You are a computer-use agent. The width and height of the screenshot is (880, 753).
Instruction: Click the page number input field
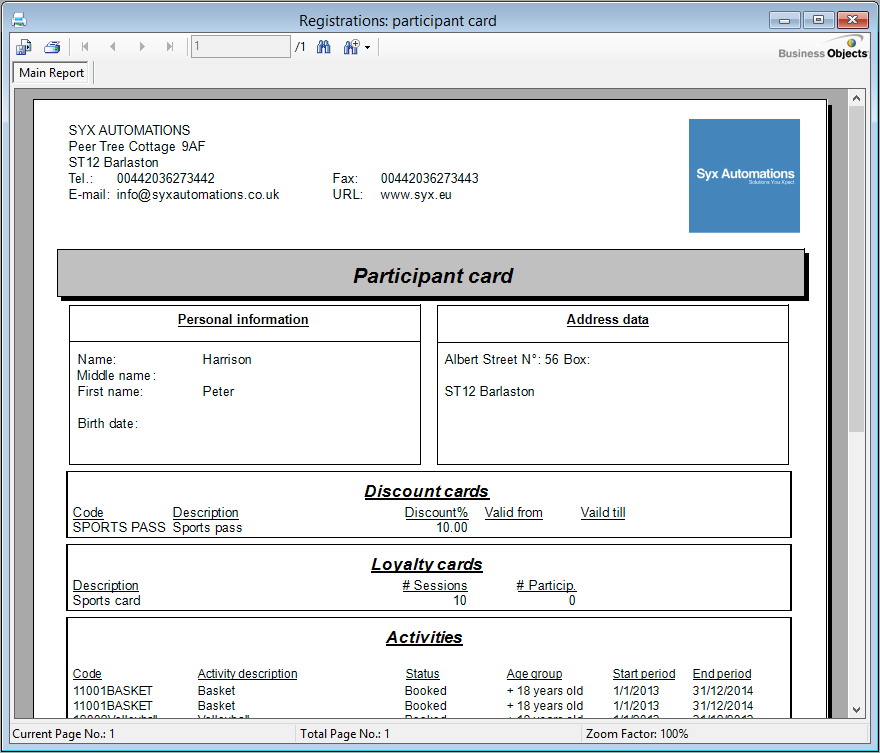coord(240,47)
